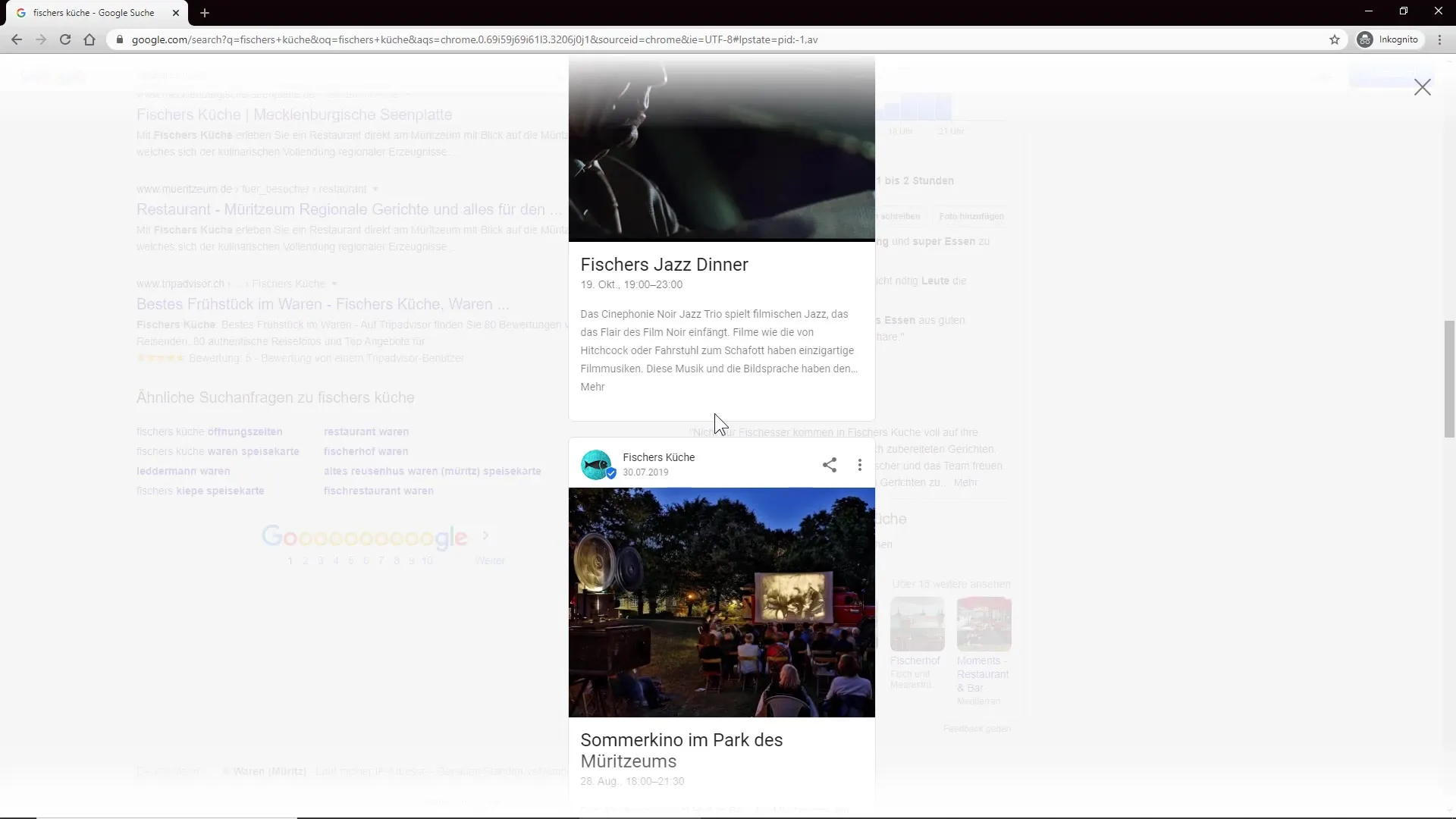Close the fischers küche tab
The height and width of the screenshot is (819, 1456).
pos(176,13)
